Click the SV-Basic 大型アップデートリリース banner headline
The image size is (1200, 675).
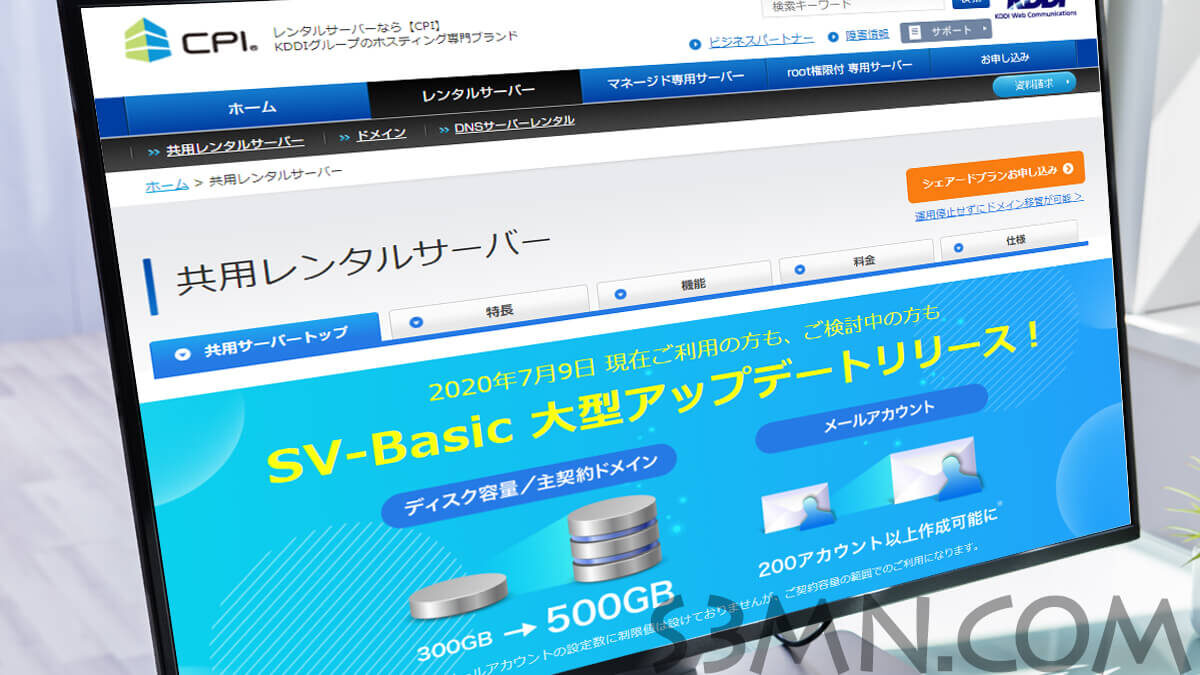click(x=654, y=403)
